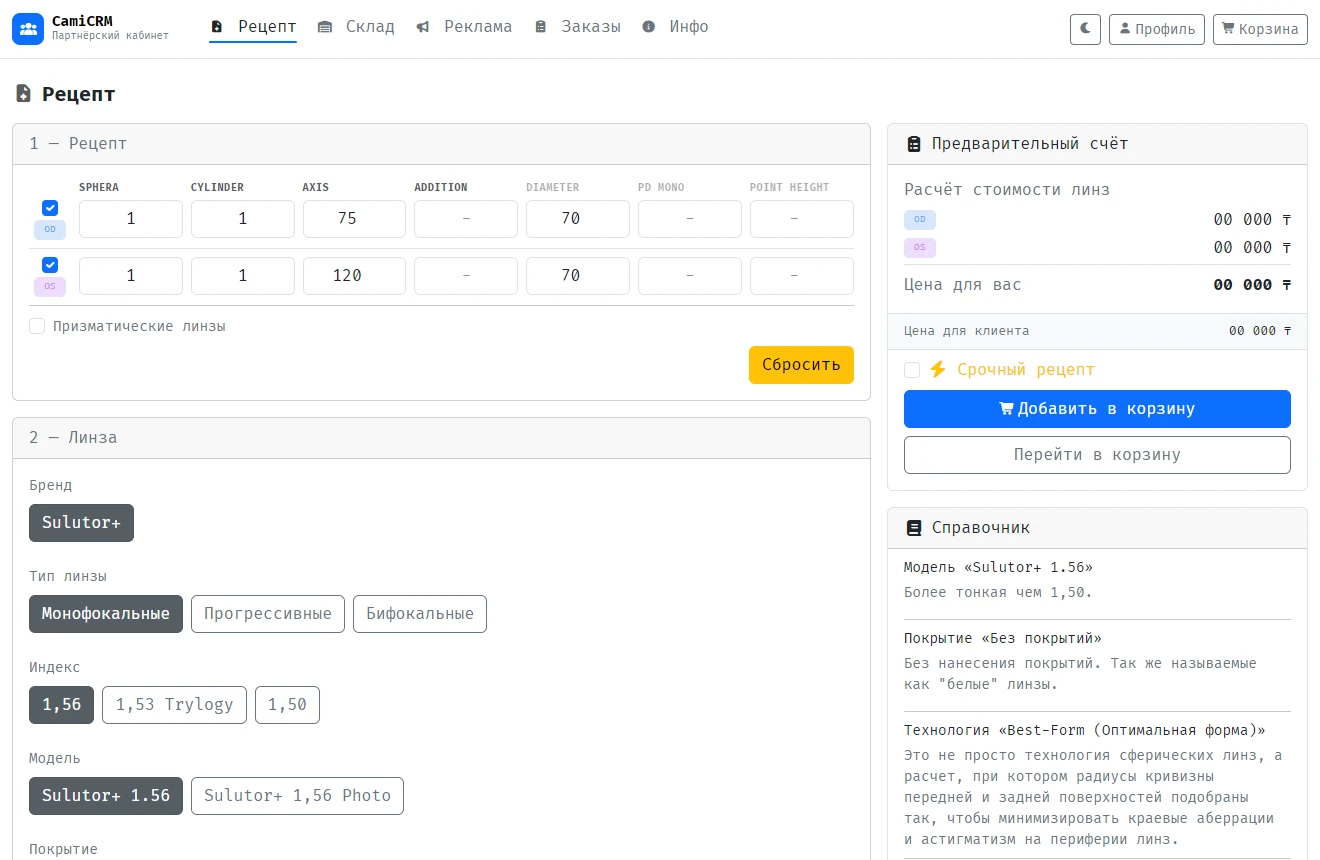Image resolution: width=1320 pixels, height=860 pixels.
Task: Select model Sulutor+ 1.56
Action: (x=106, y=796)
